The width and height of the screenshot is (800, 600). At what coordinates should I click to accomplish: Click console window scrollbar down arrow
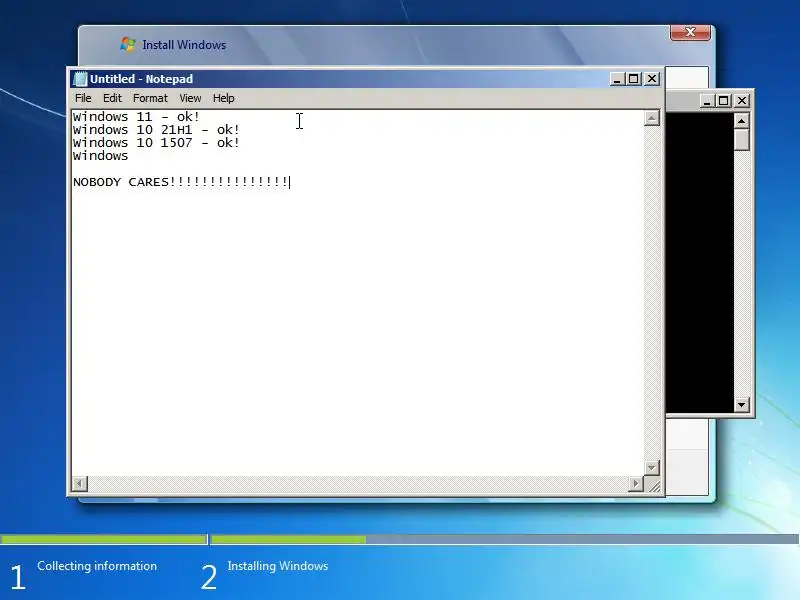741,405
